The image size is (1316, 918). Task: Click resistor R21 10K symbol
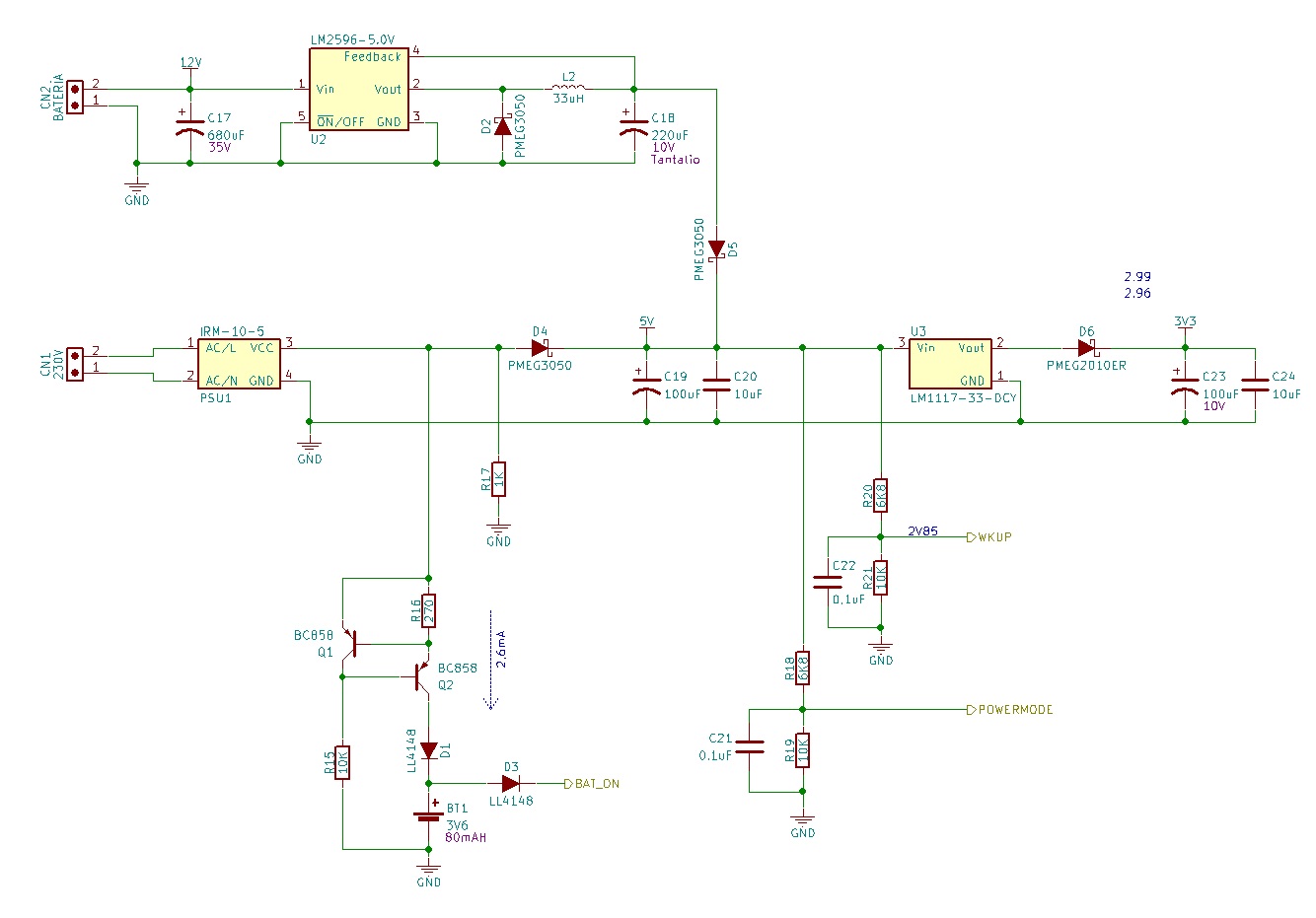tap(881, 578)
